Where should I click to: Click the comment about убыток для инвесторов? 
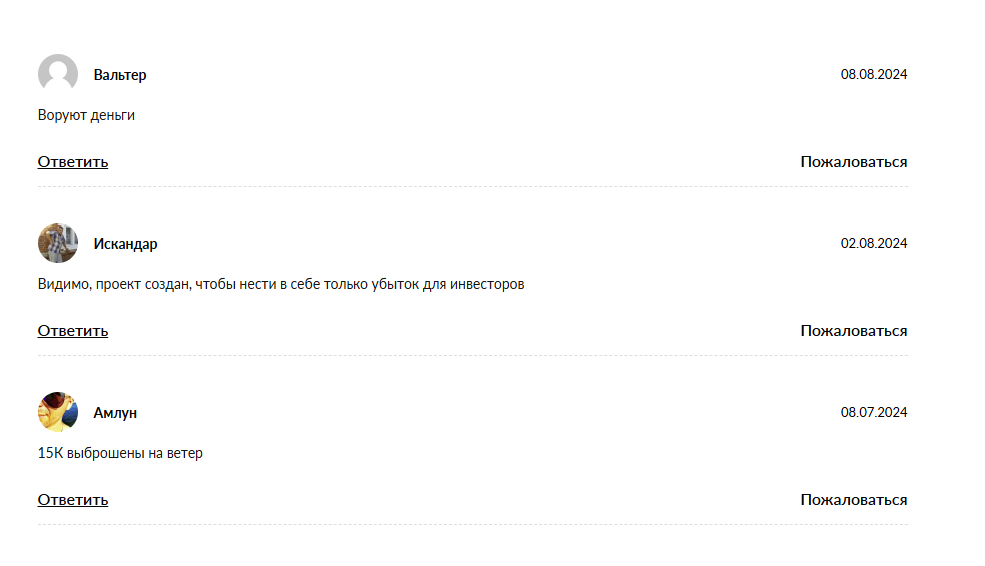tap(281, 284)
